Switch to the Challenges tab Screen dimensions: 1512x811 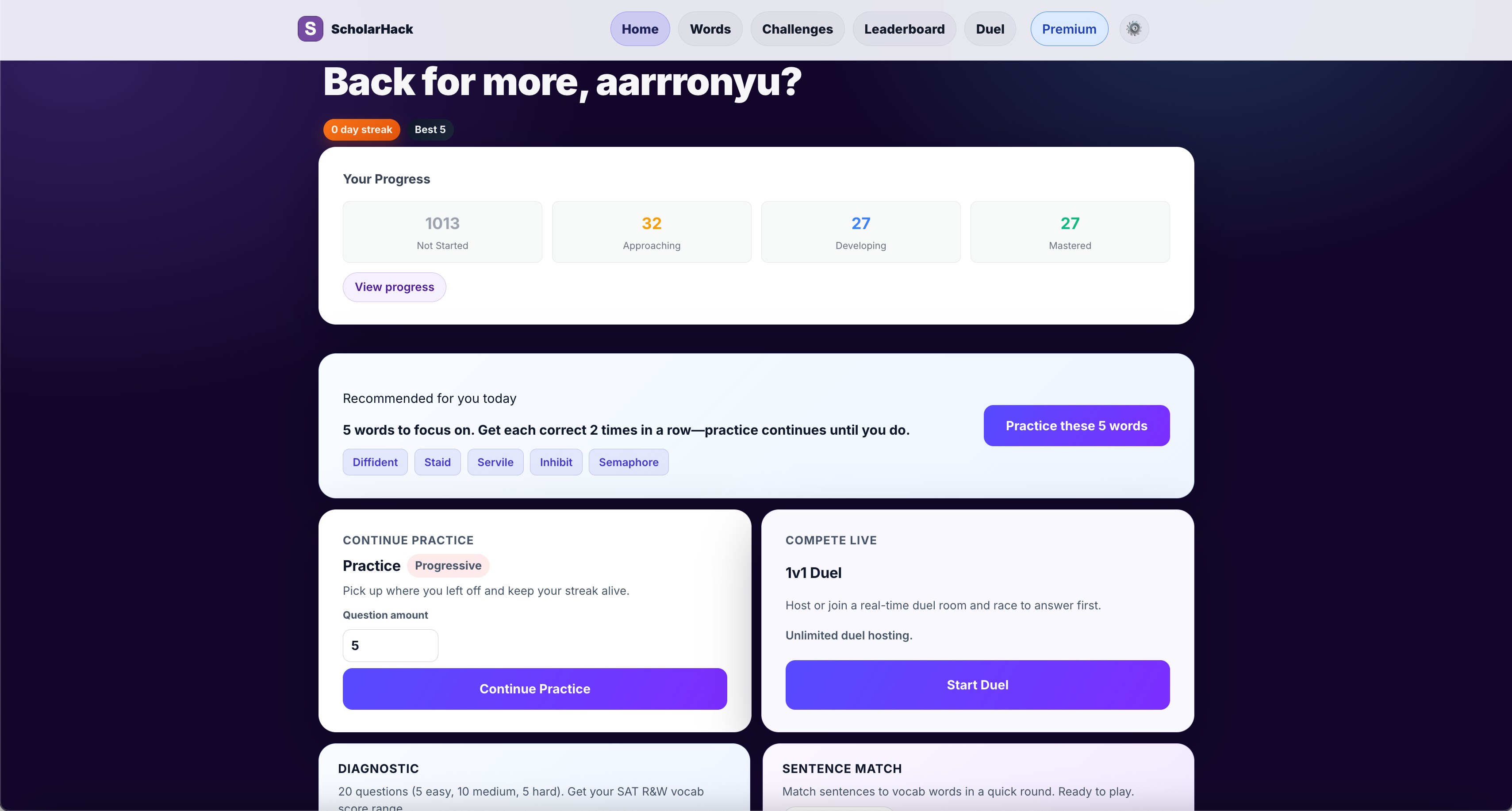tap(797, 29)
